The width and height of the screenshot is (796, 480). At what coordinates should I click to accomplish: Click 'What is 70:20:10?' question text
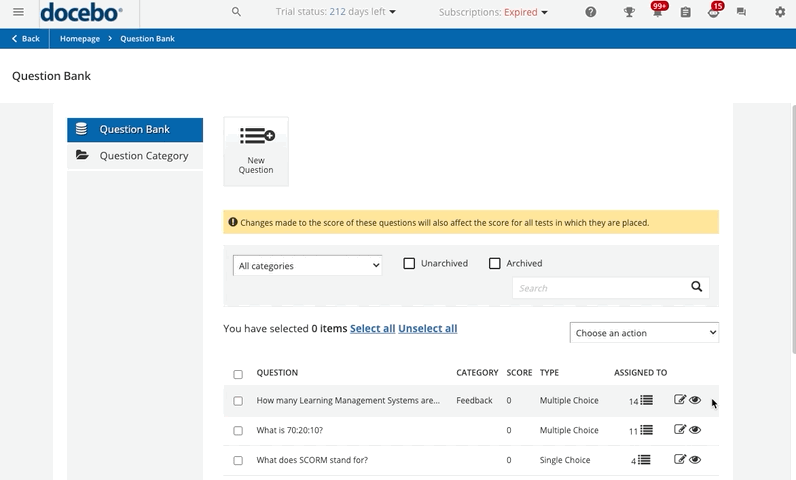click(289, 430)
